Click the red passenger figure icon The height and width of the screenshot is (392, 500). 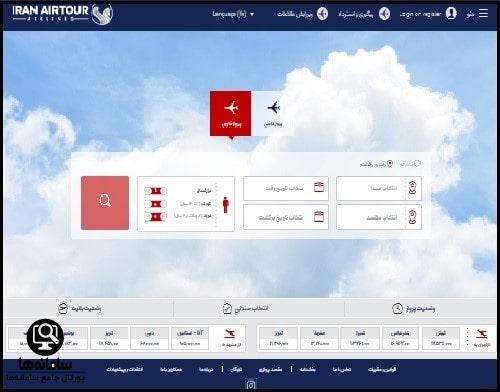[x=226, y=205]
